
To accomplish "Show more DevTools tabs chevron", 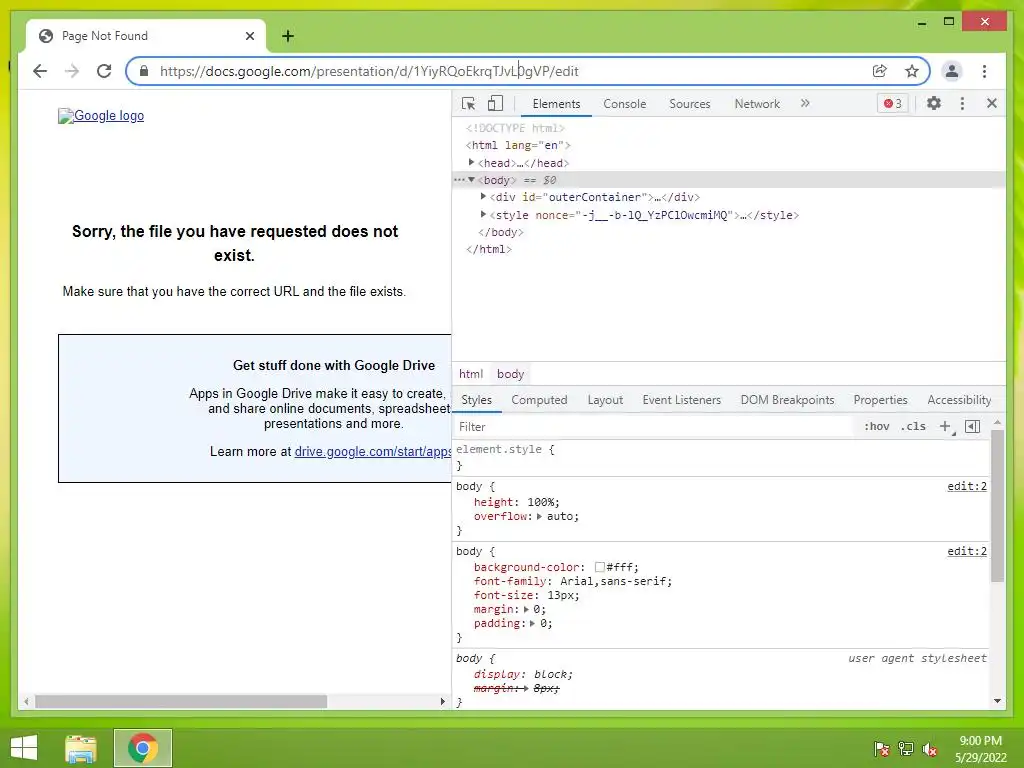I will pos(805,103).
